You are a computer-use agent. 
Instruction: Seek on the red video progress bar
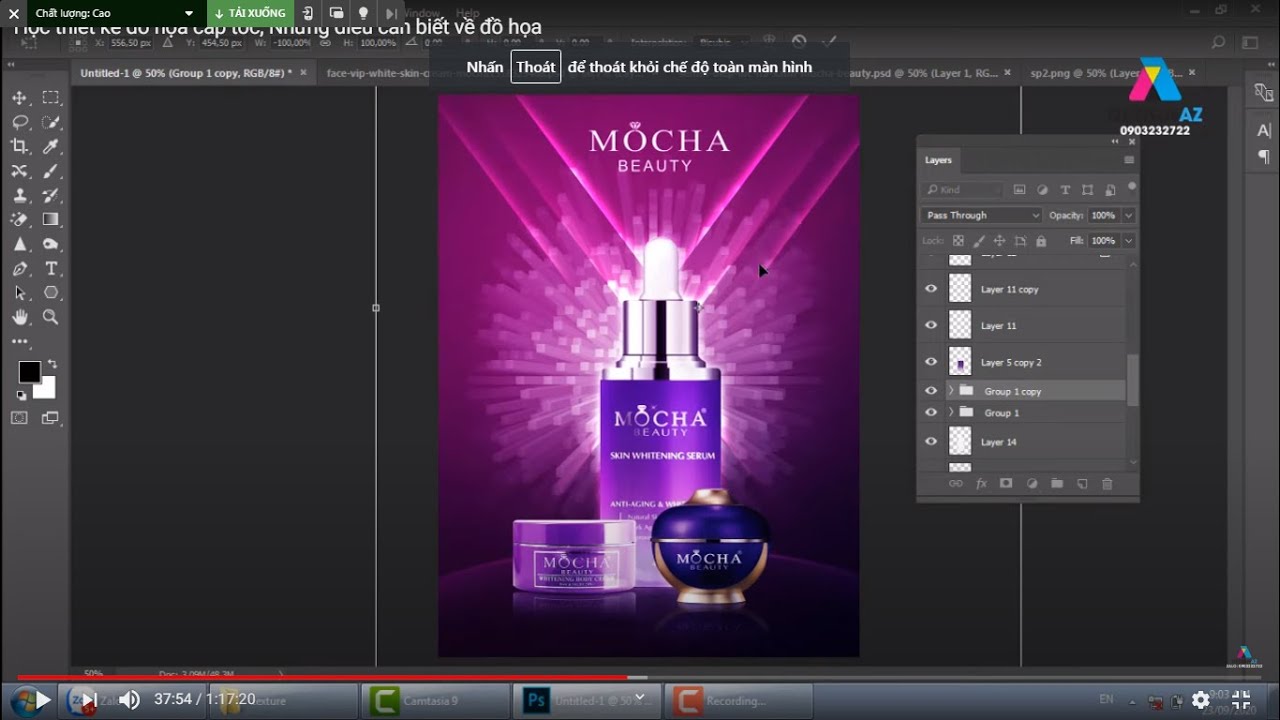(640, 677)
